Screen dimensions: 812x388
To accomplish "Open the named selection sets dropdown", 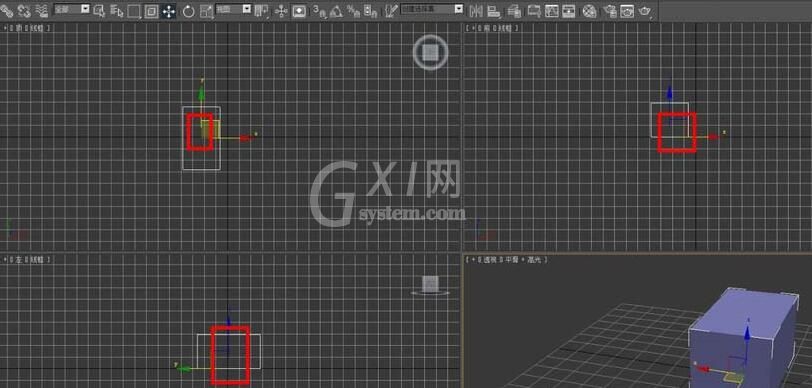I will tap(432, 9).
